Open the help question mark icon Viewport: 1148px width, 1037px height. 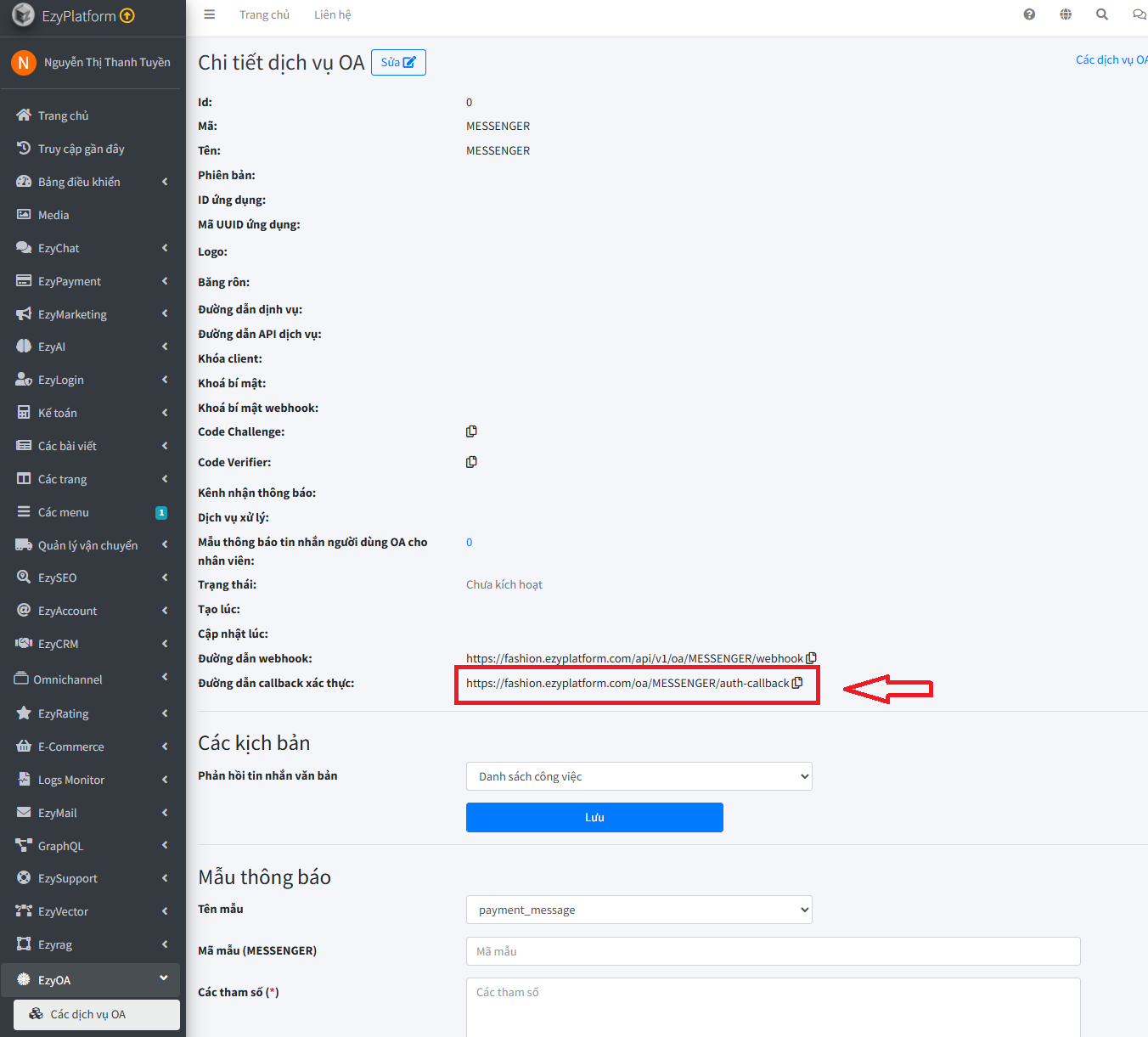coord(1029,14)
